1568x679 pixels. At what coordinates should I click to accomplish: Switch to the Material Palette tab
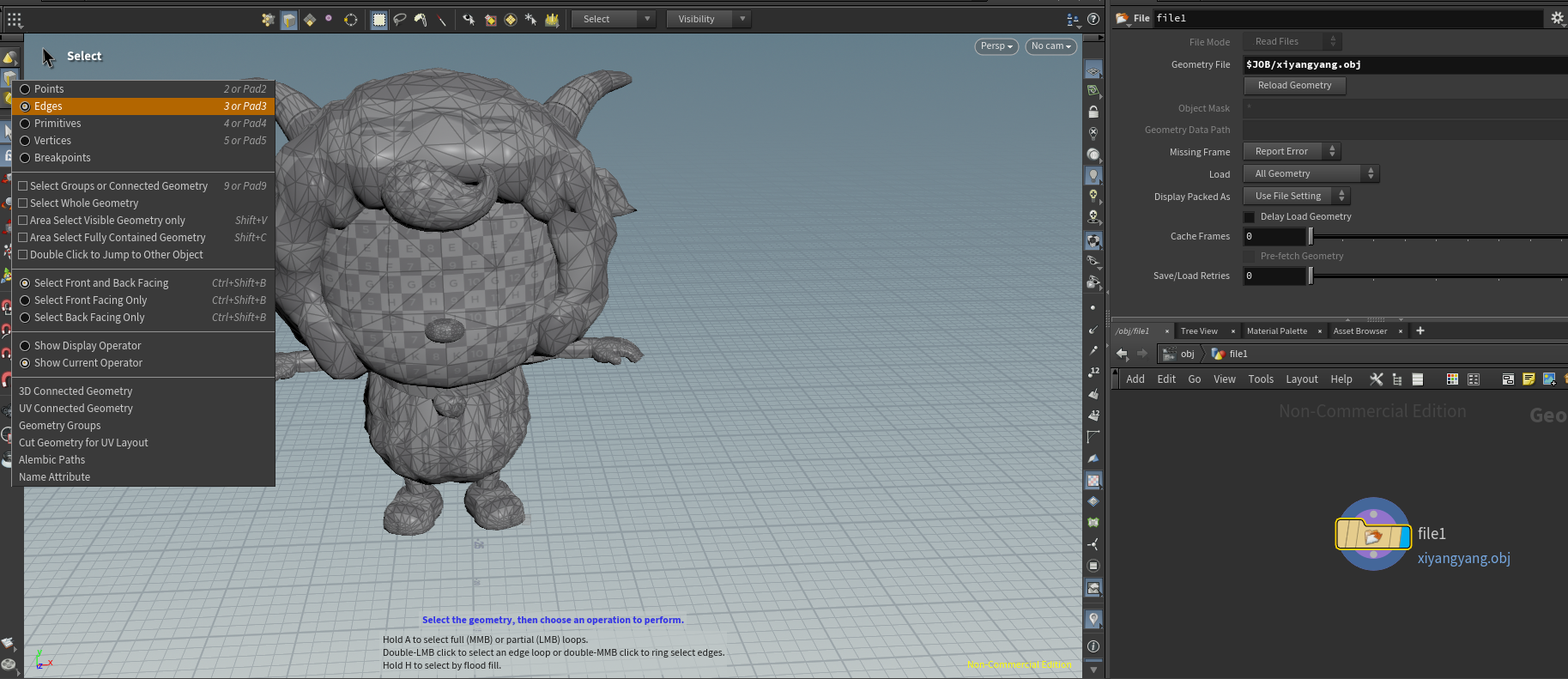pyautogui.click(x=1276, y=331)
